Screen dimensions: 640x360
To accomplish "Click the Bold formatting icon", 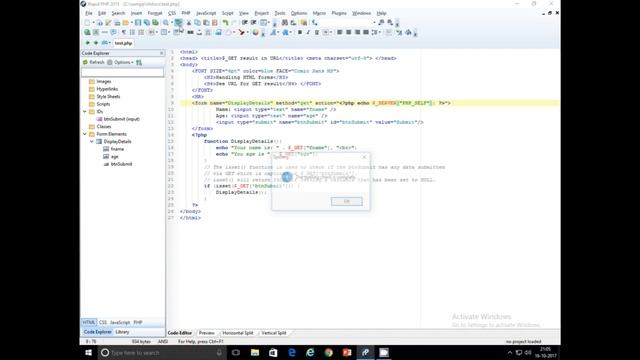I will tap(300, 32).
